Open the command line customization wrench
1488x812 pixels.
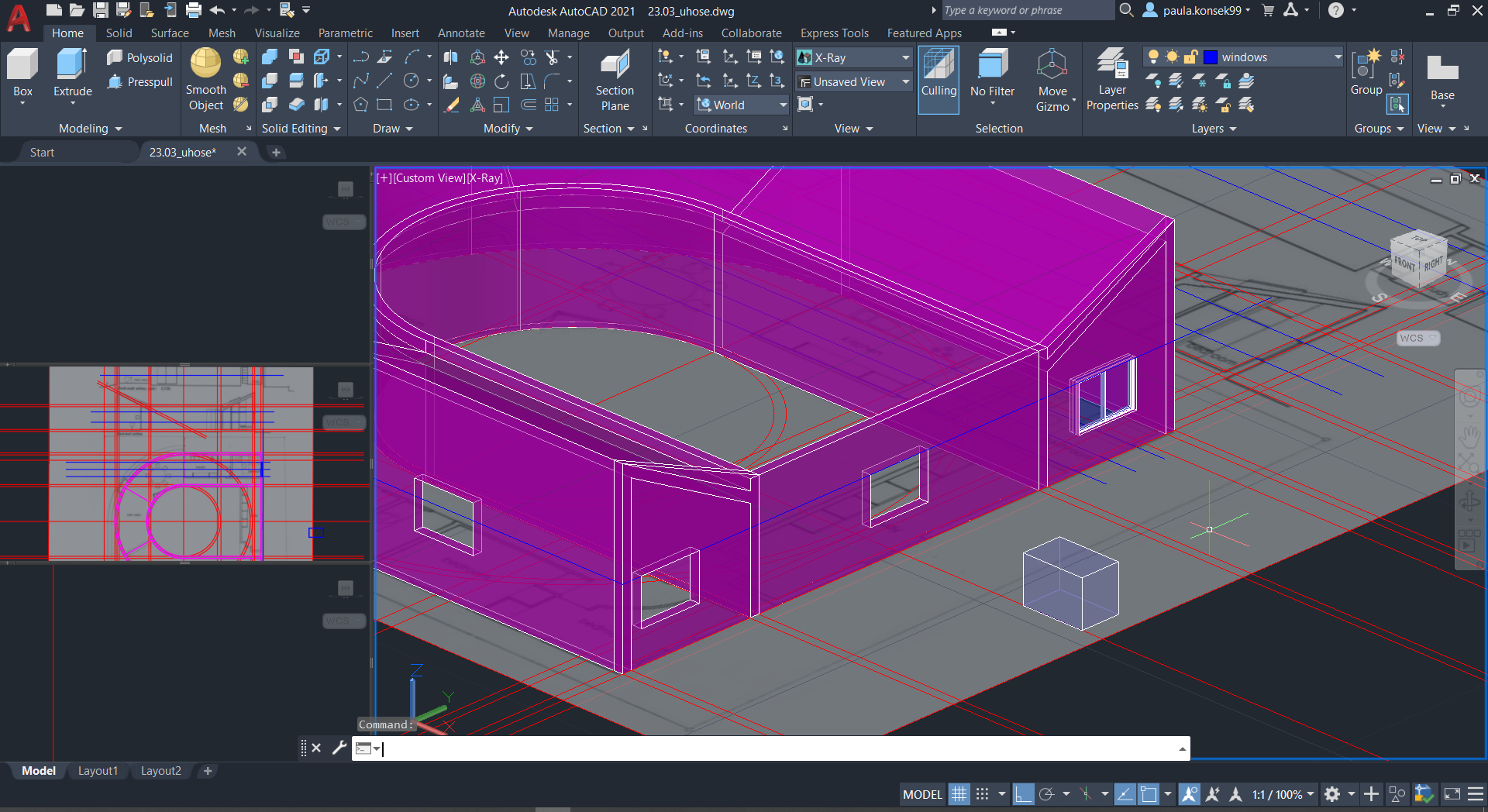click(x=339, y=748)
